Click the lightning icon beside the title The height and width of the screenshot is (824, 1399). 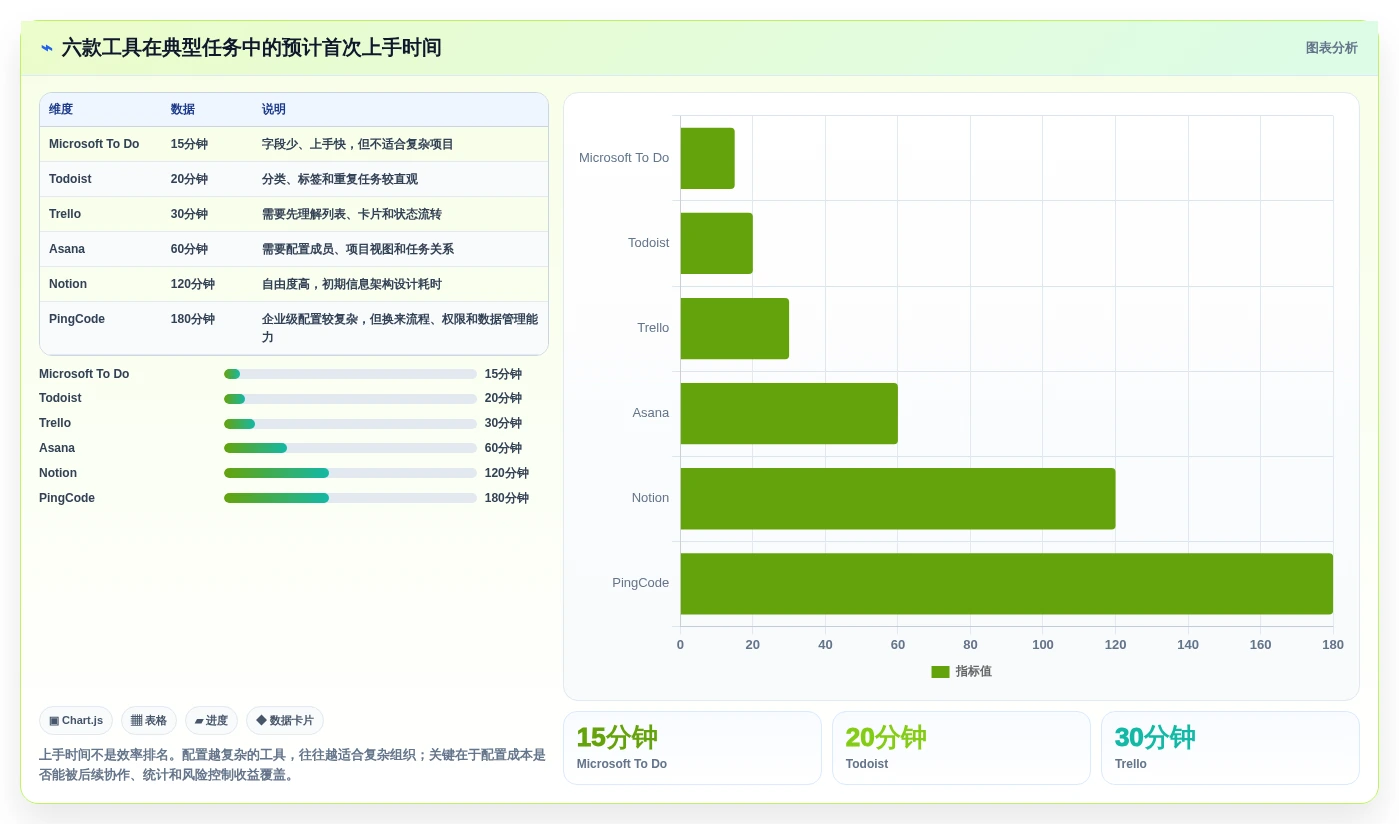[47, 48]
